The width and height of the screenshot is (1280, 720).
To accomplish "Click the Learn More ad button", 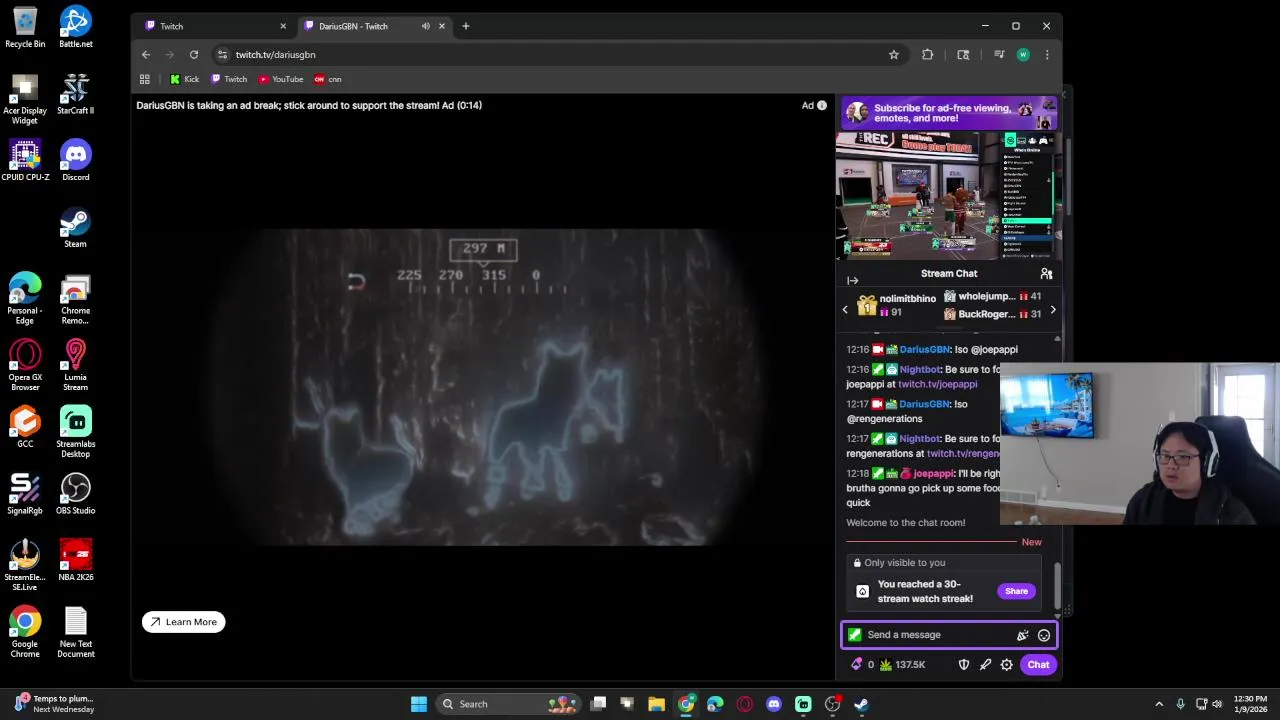I will coord(184,622).
